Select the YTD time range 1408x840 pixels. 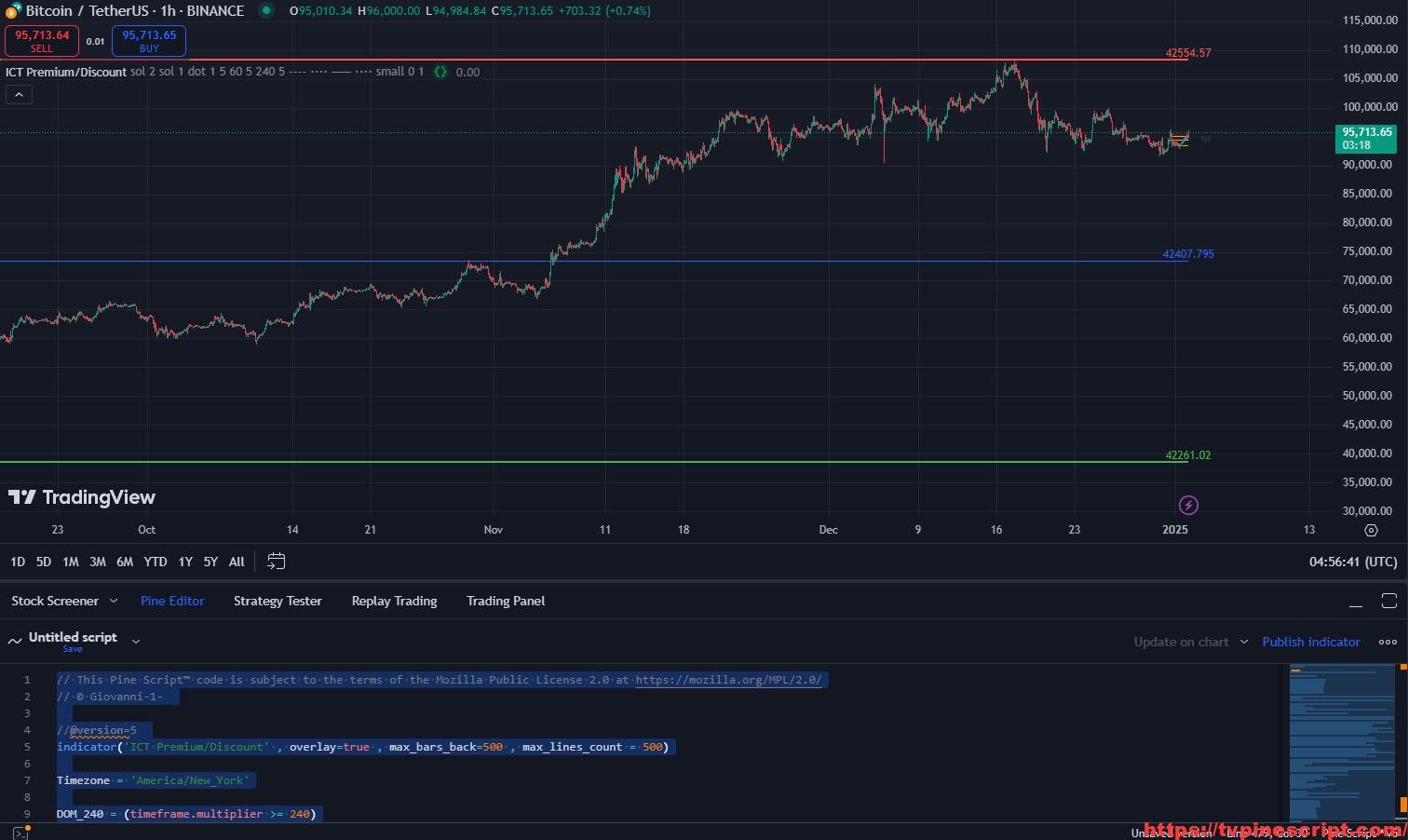pyautogui.click(x=156, y=562)
